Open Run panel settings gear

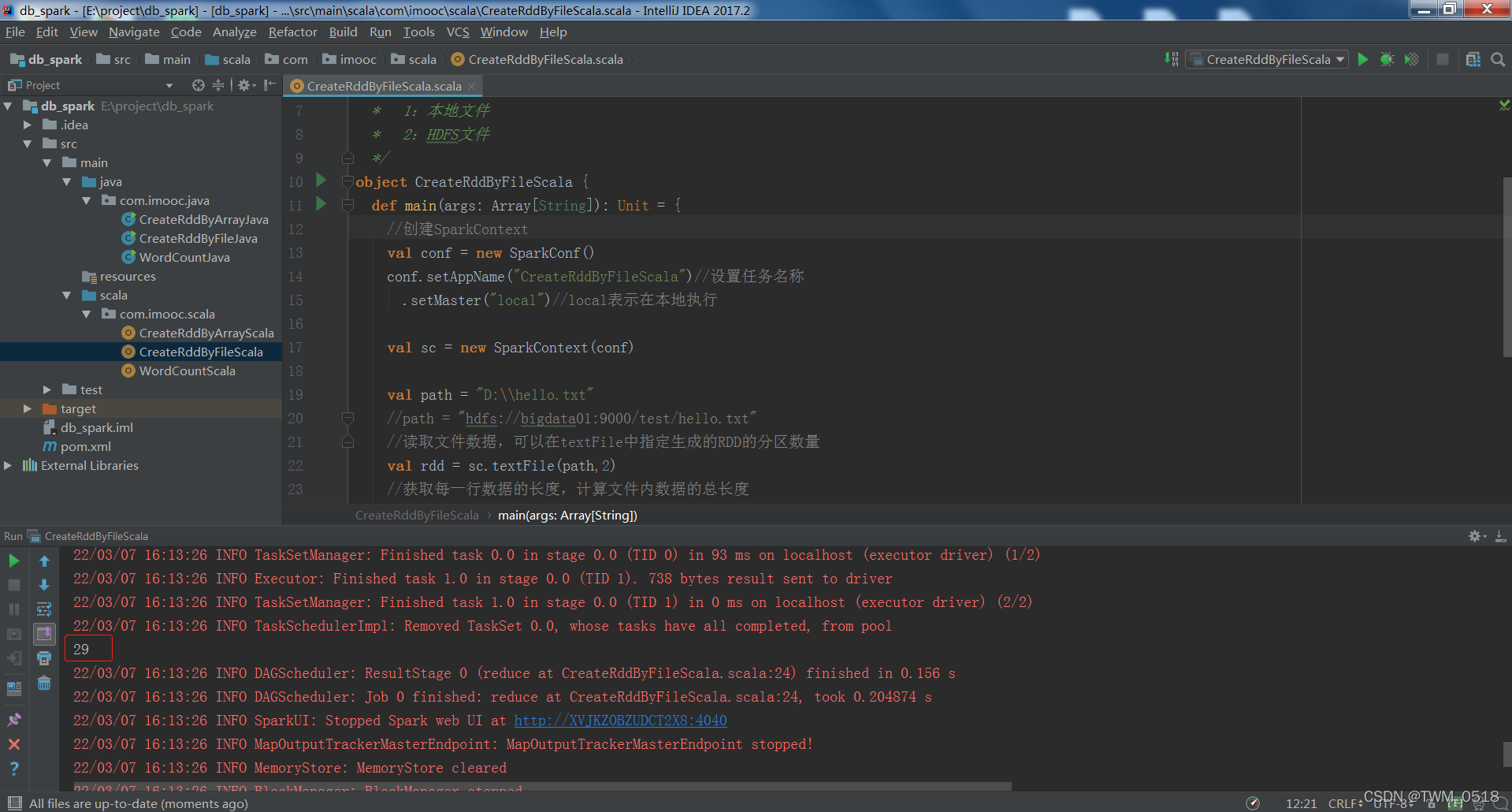[1477, 536]
